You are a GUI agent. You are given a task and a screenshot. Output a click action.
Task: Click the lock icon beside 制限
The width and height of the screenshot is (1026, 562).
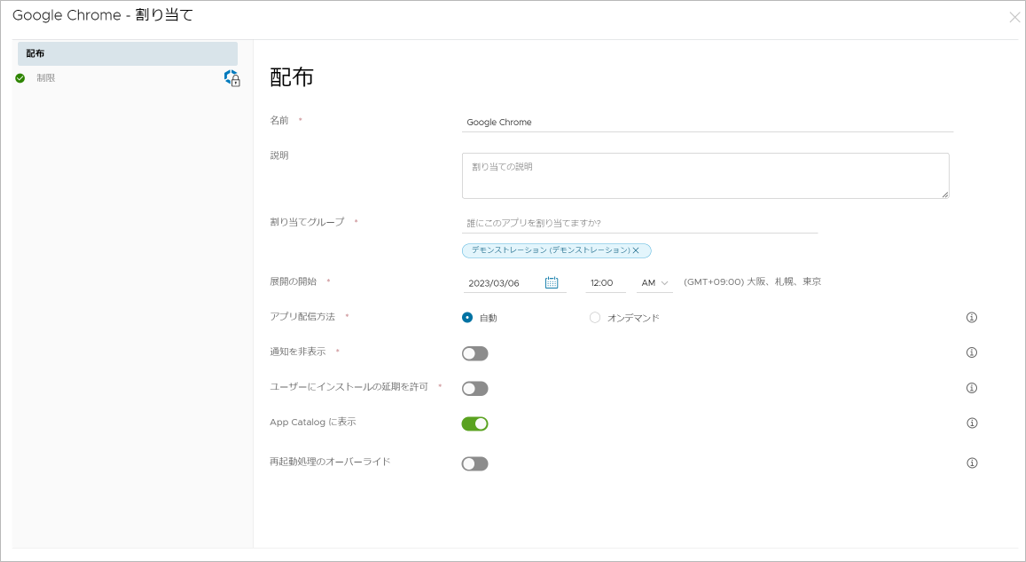coord(232,79)
